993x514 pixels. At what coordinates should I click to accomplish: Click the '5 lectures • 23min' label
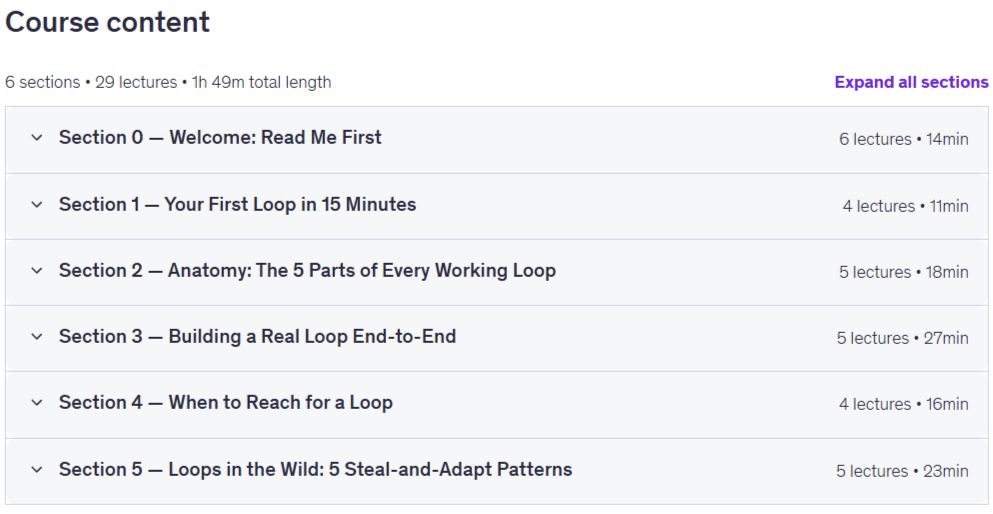click(x=902, y=471)
